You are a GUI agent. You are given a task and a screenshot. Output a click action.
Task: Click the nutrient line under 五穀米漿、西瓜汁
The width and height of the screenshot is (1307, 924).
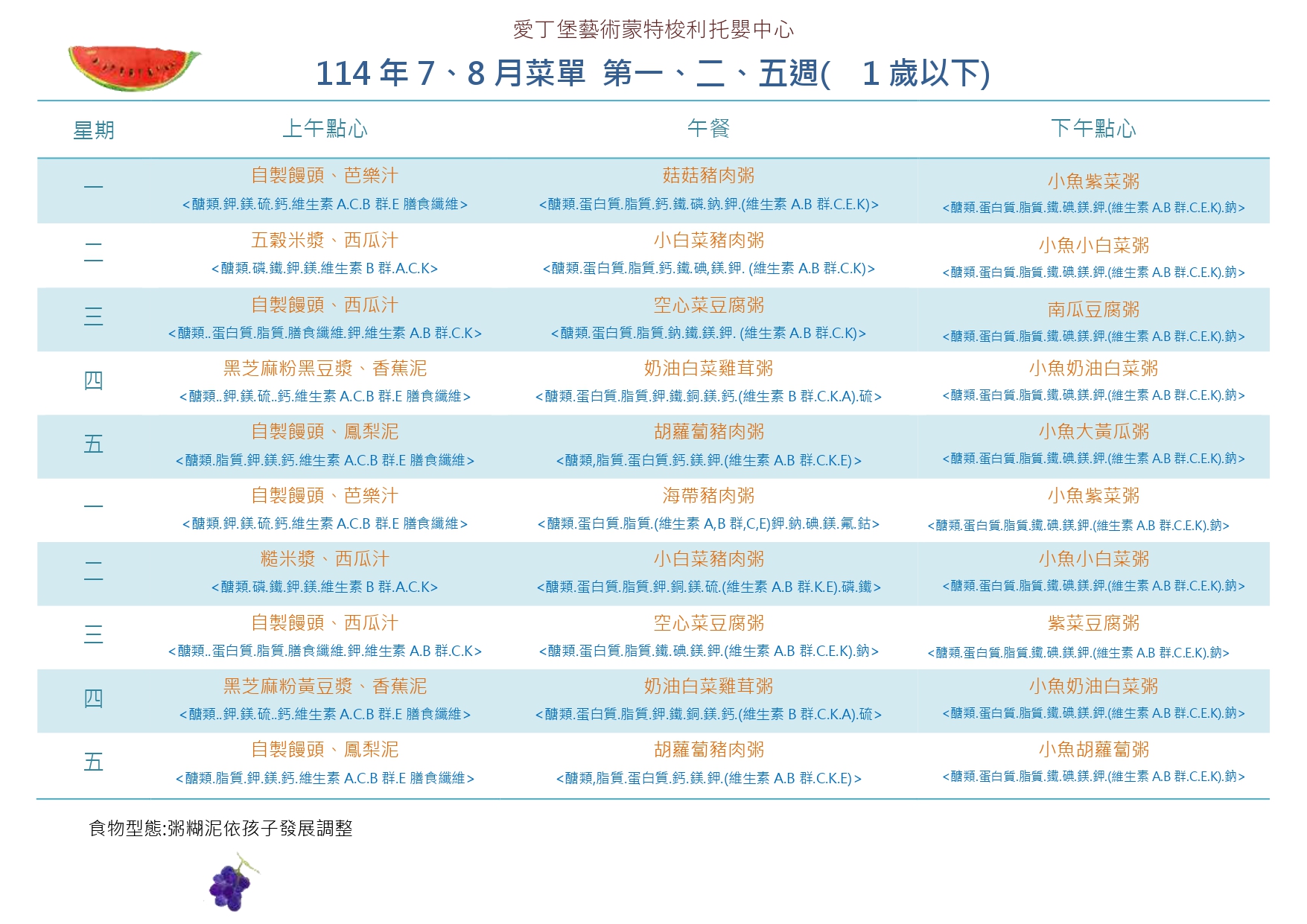[325, 268]
